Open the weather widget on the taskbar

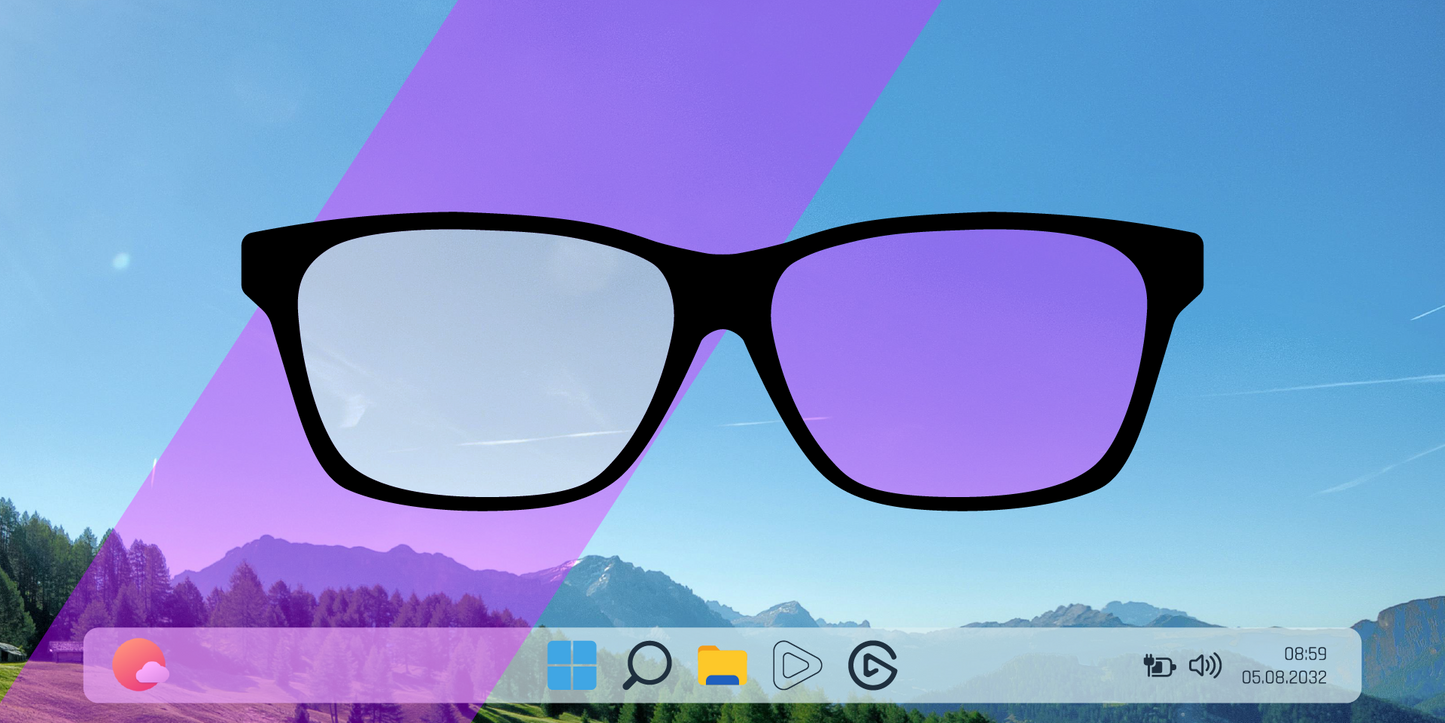pos(140,665)
